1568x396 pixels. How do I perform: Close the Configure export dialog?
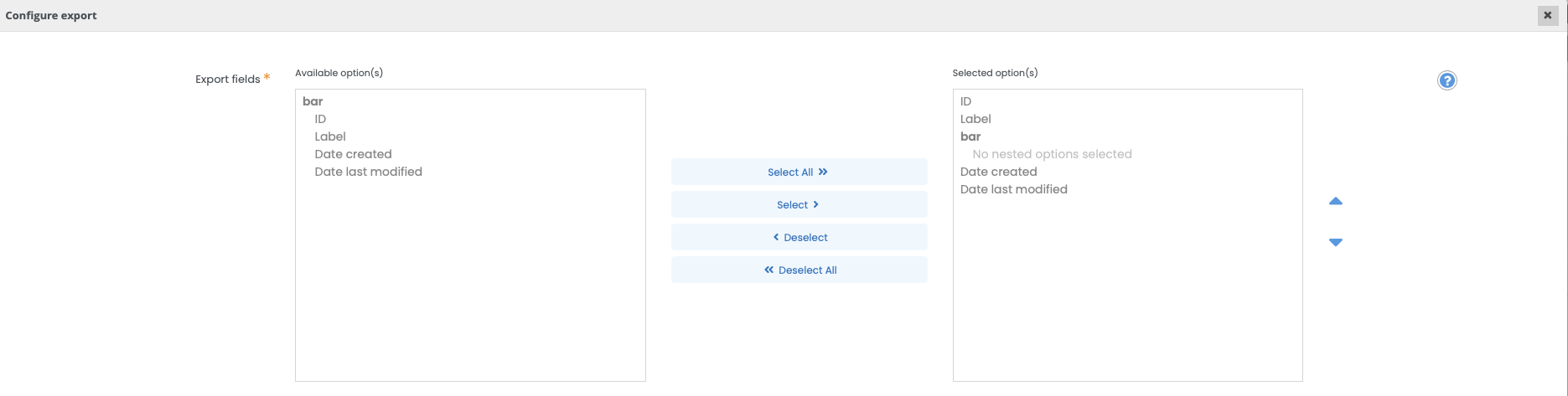(1547, 15)
